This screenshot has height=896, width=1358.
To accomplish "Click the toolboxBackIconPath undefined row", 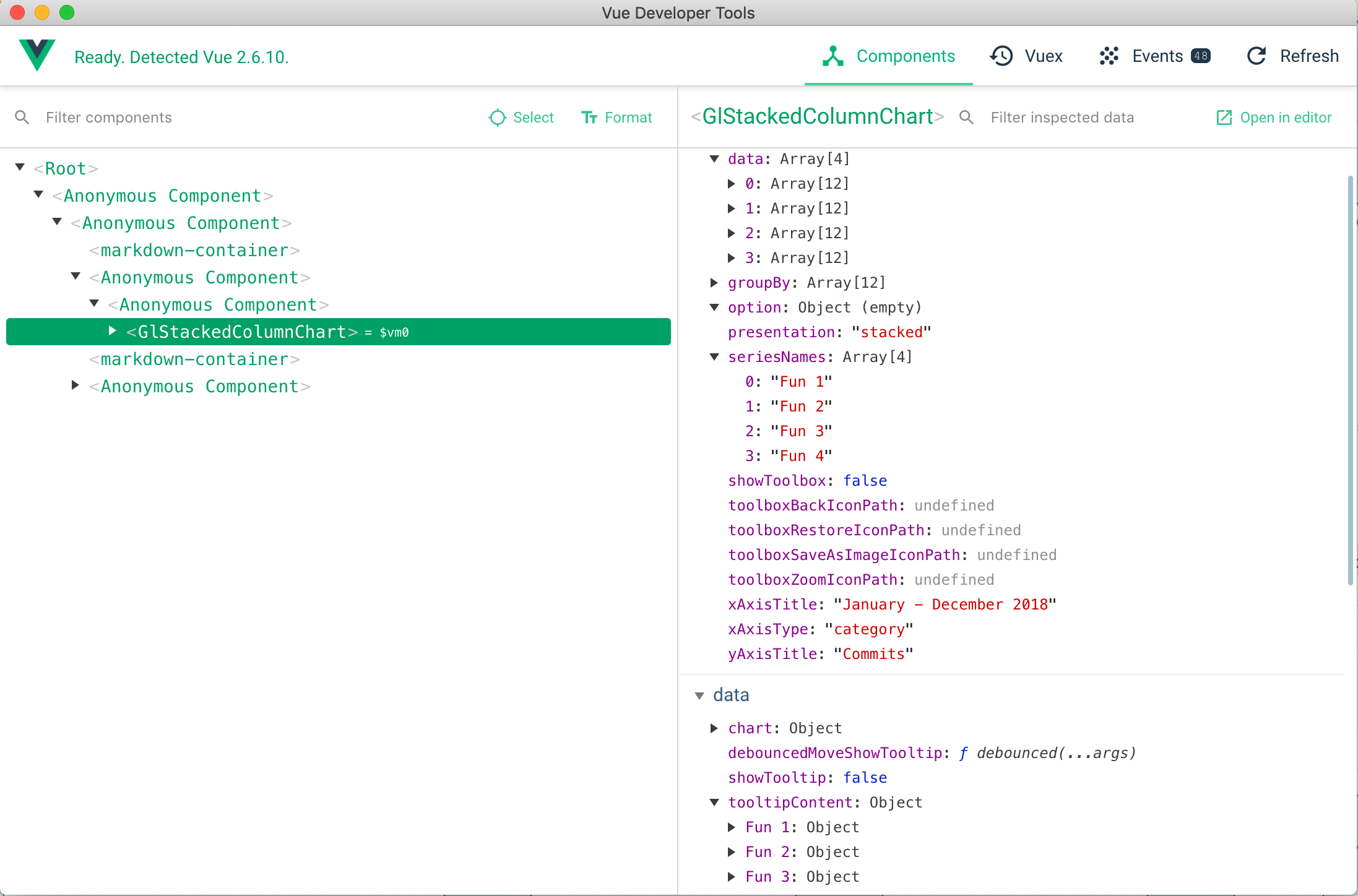I will click(861, 506).
